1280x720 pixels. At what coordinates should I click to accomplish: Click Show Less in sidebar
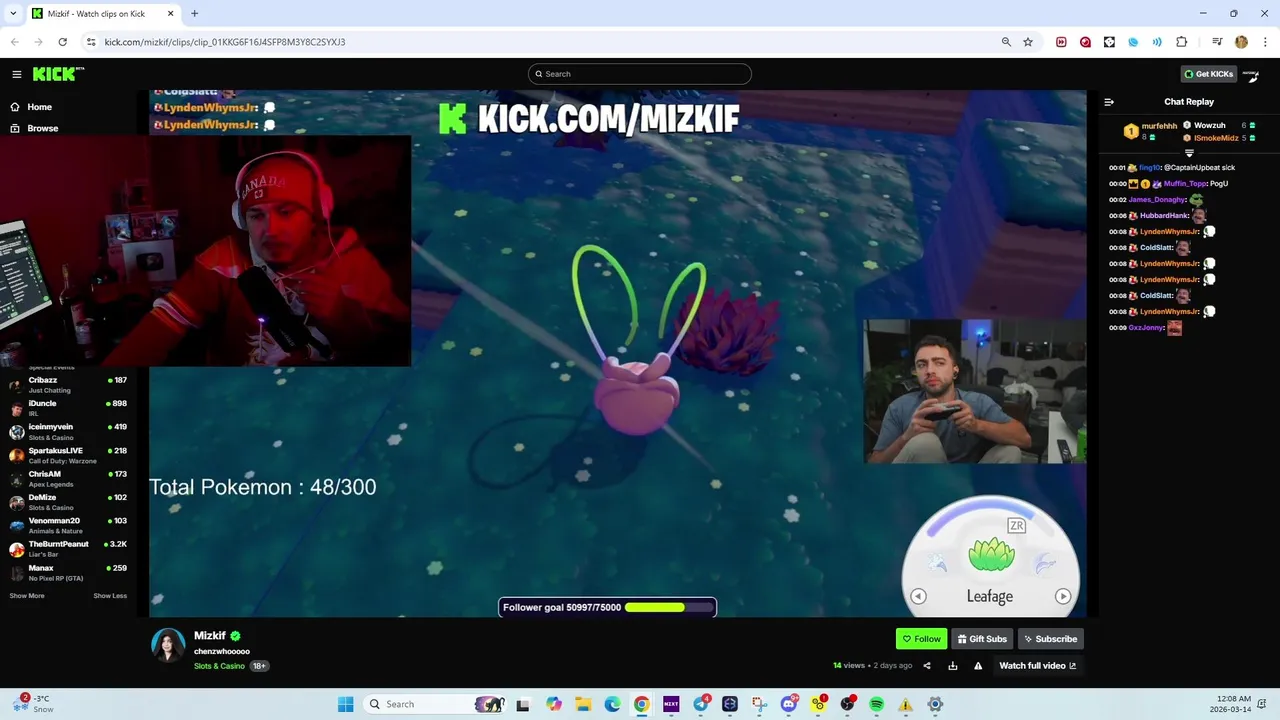coord(110,596)
